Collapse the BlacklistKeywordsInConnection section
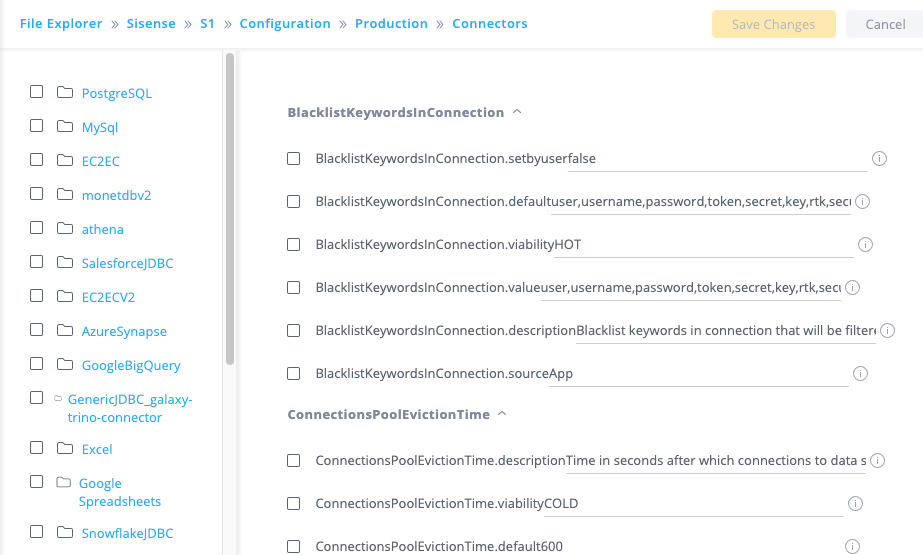The height and width of the screenshot is (555, 923). pos(517,112)
